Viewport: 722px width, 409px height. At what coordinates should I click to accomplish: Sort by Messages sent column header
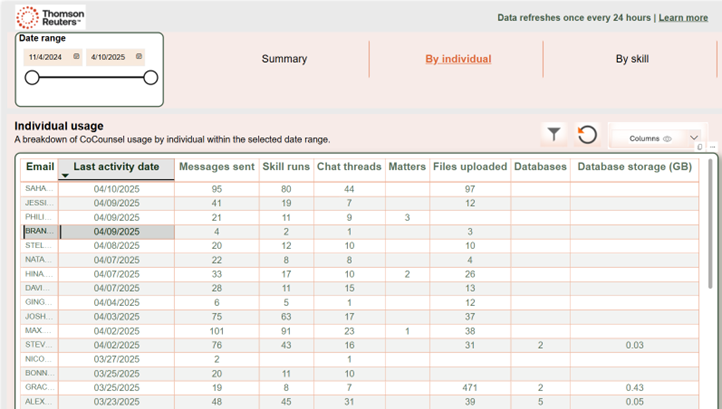click(217, 167)
